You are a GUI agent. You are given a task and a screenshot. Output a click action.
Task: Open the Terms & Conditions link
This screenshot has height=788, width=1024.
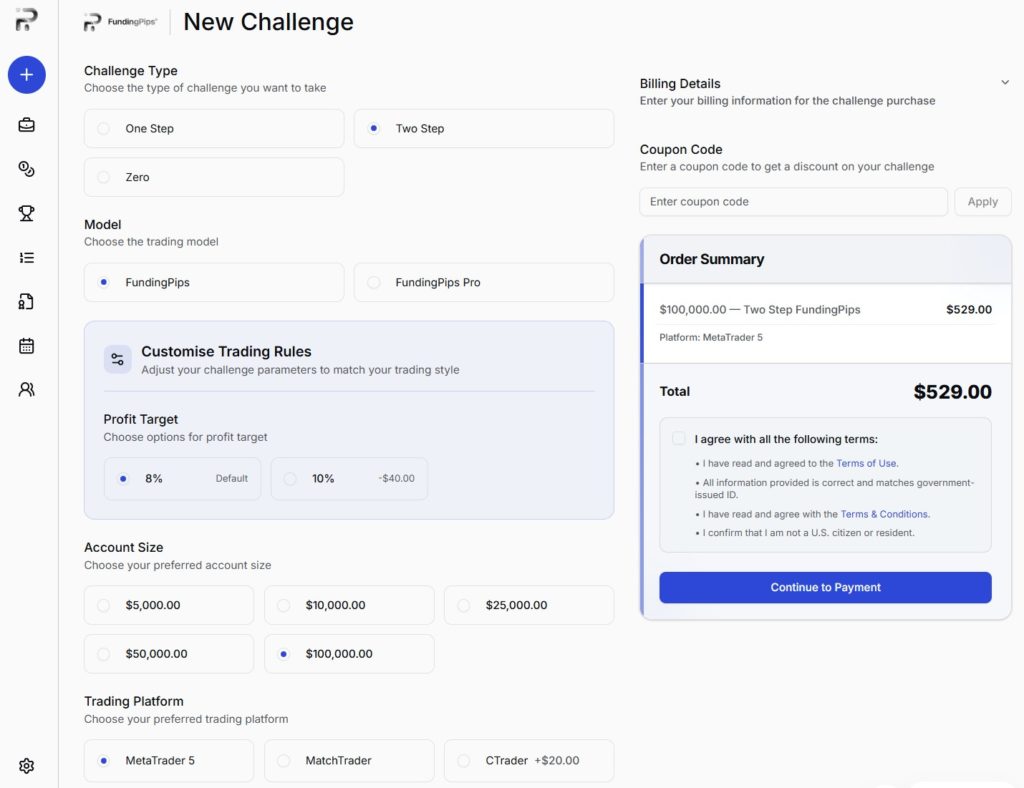click(x=884, y=514)
